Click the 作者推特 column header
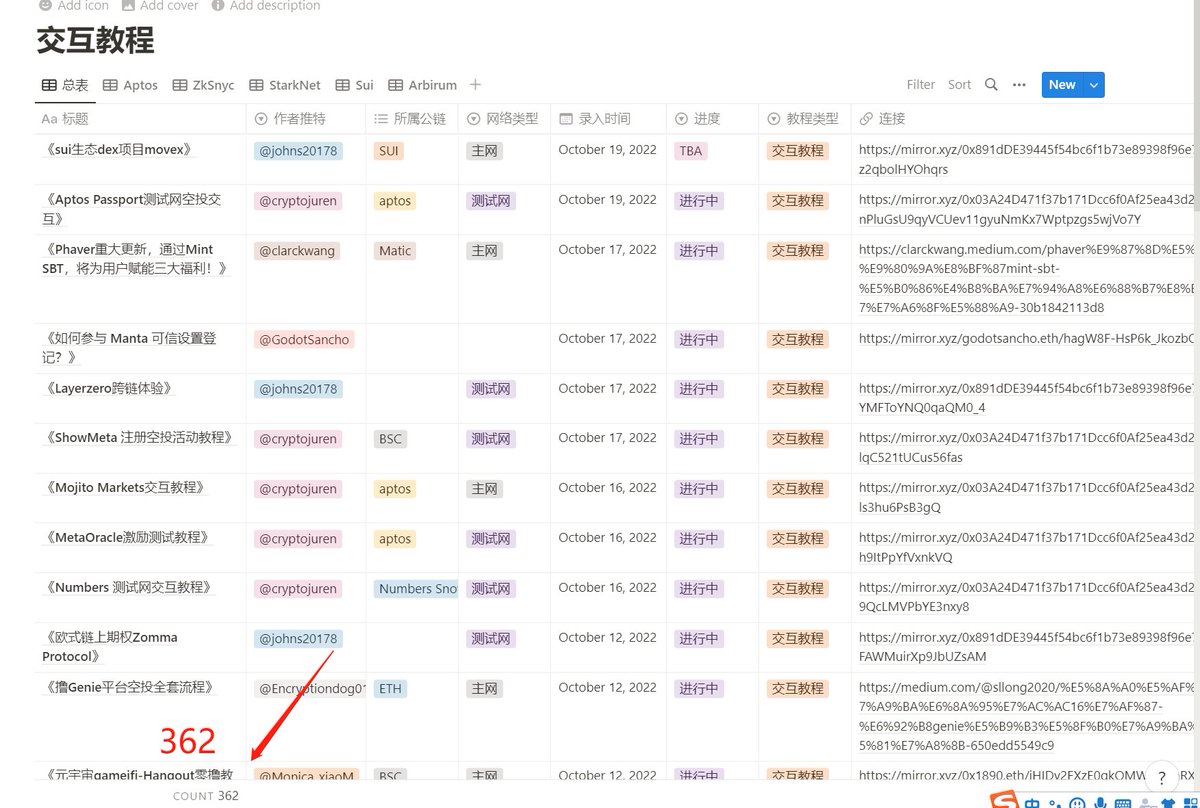This screenshot has width=1200, height=808. click(x=306, y=118)
